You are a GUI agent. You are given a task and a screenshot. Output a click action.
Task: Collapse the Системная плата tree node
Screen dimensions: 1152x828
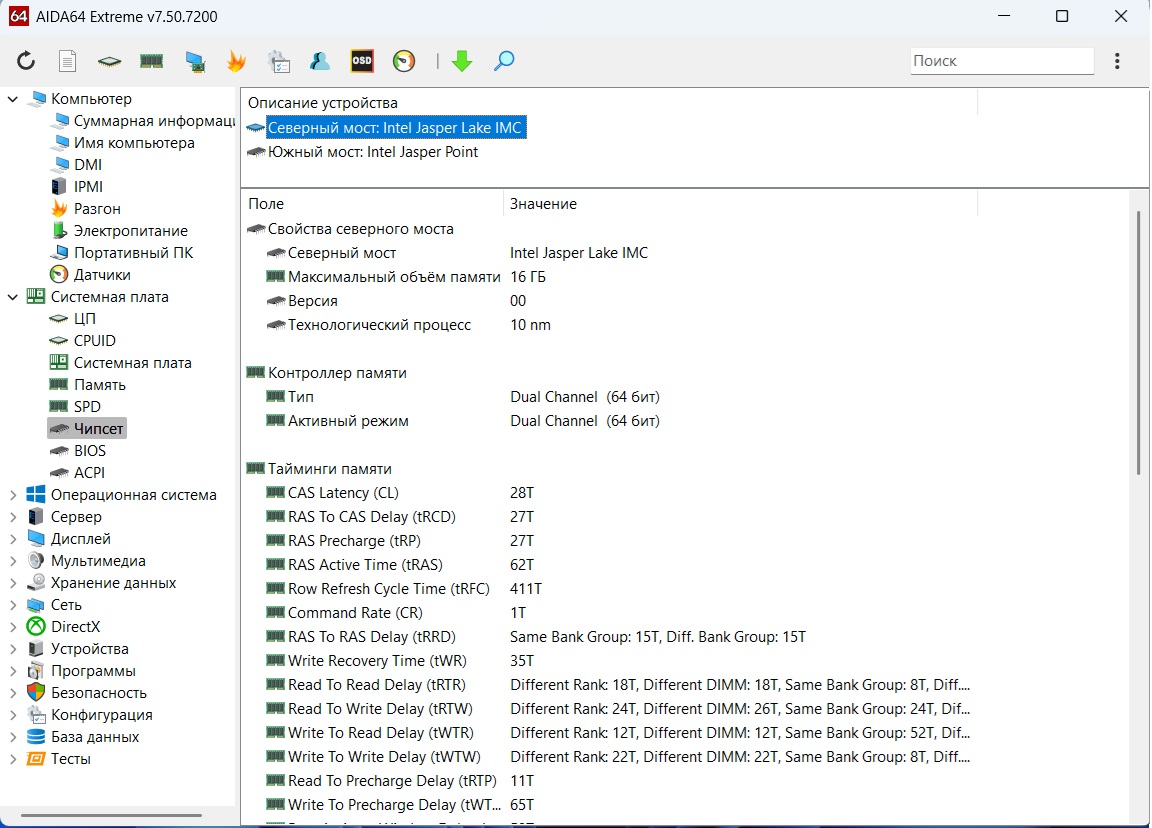click(13, 297)
